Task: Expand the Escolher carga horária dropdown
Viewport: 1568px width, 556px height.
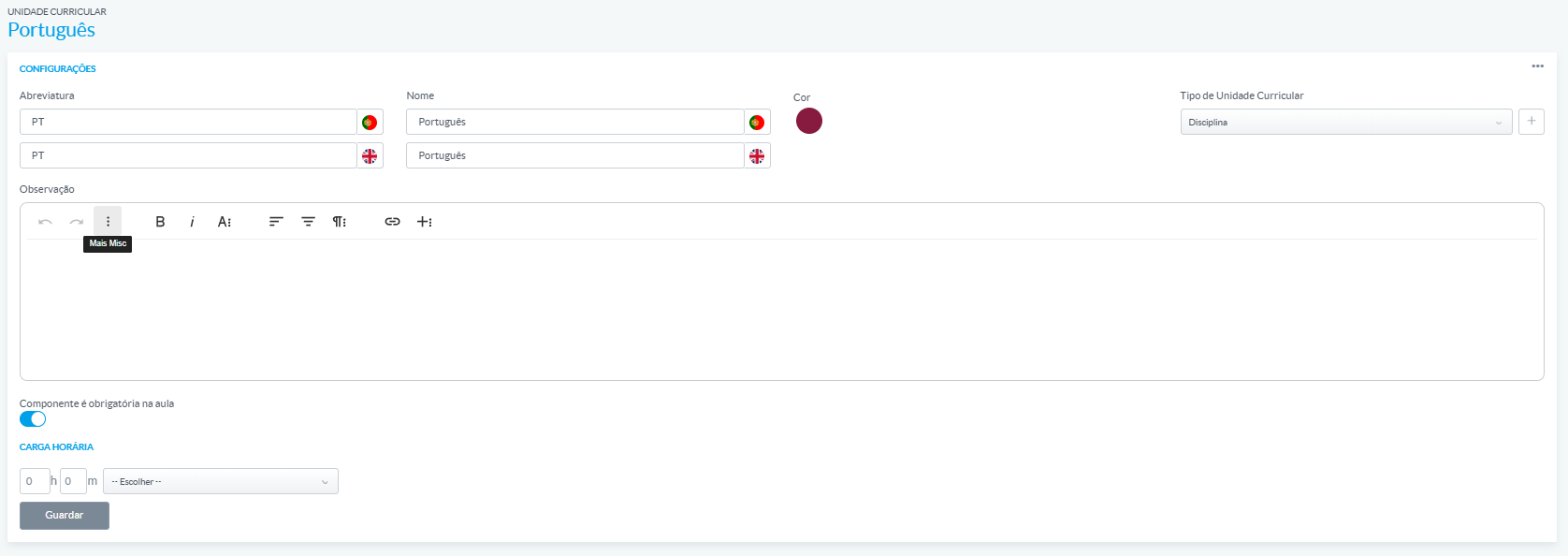Action: tap(221, 482)
